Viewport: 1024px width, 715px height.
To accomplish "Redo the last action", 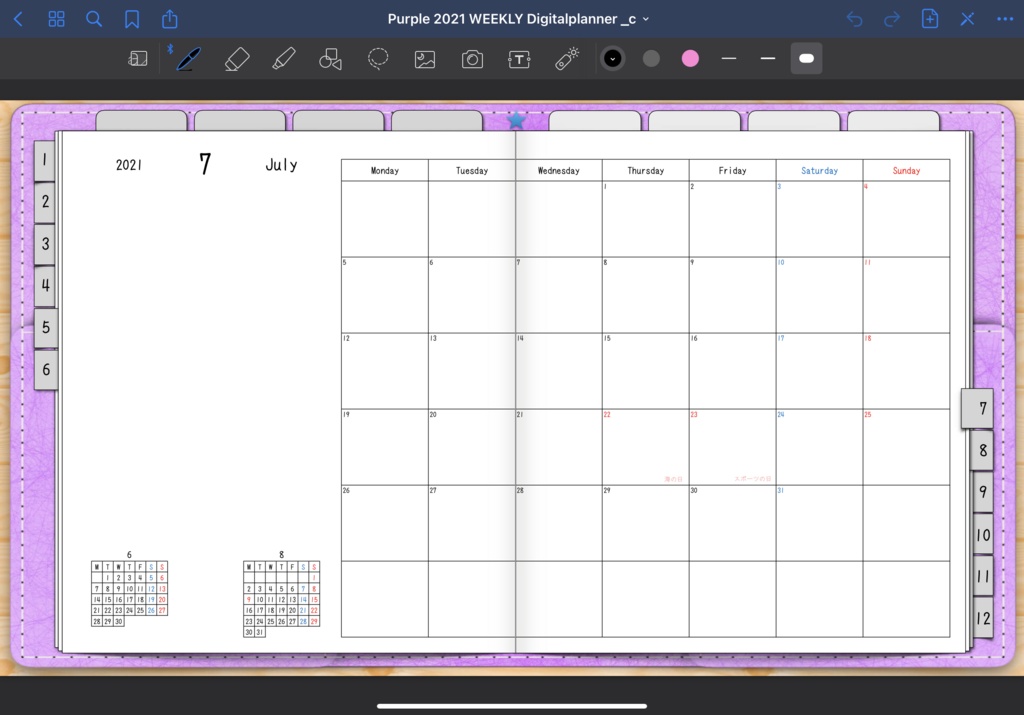I will (x=891, y=19).
